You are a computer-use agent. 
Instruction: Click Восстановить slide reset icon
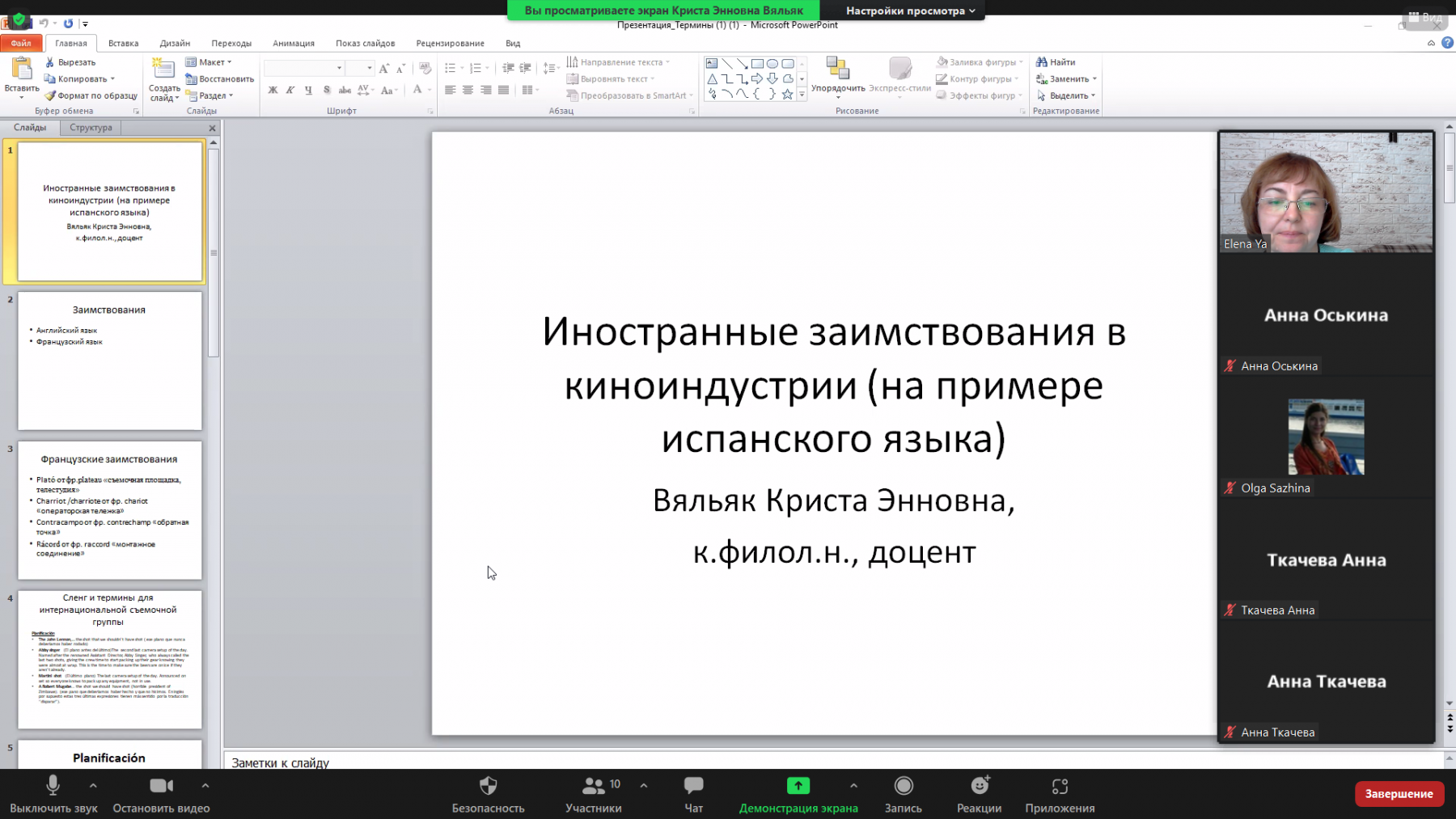tap(191, 79)
